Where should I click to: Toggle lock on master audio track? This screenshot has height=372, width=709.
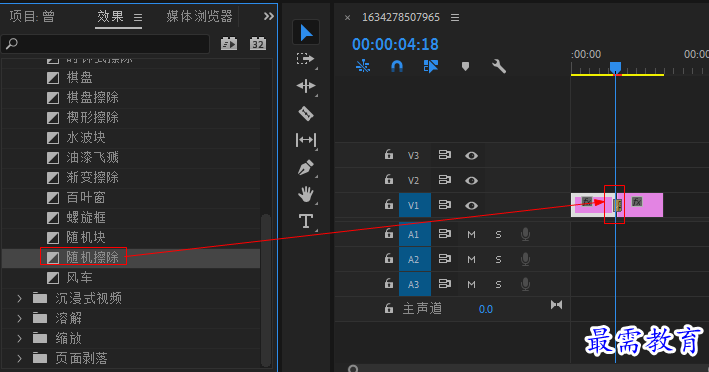(388, 308)
